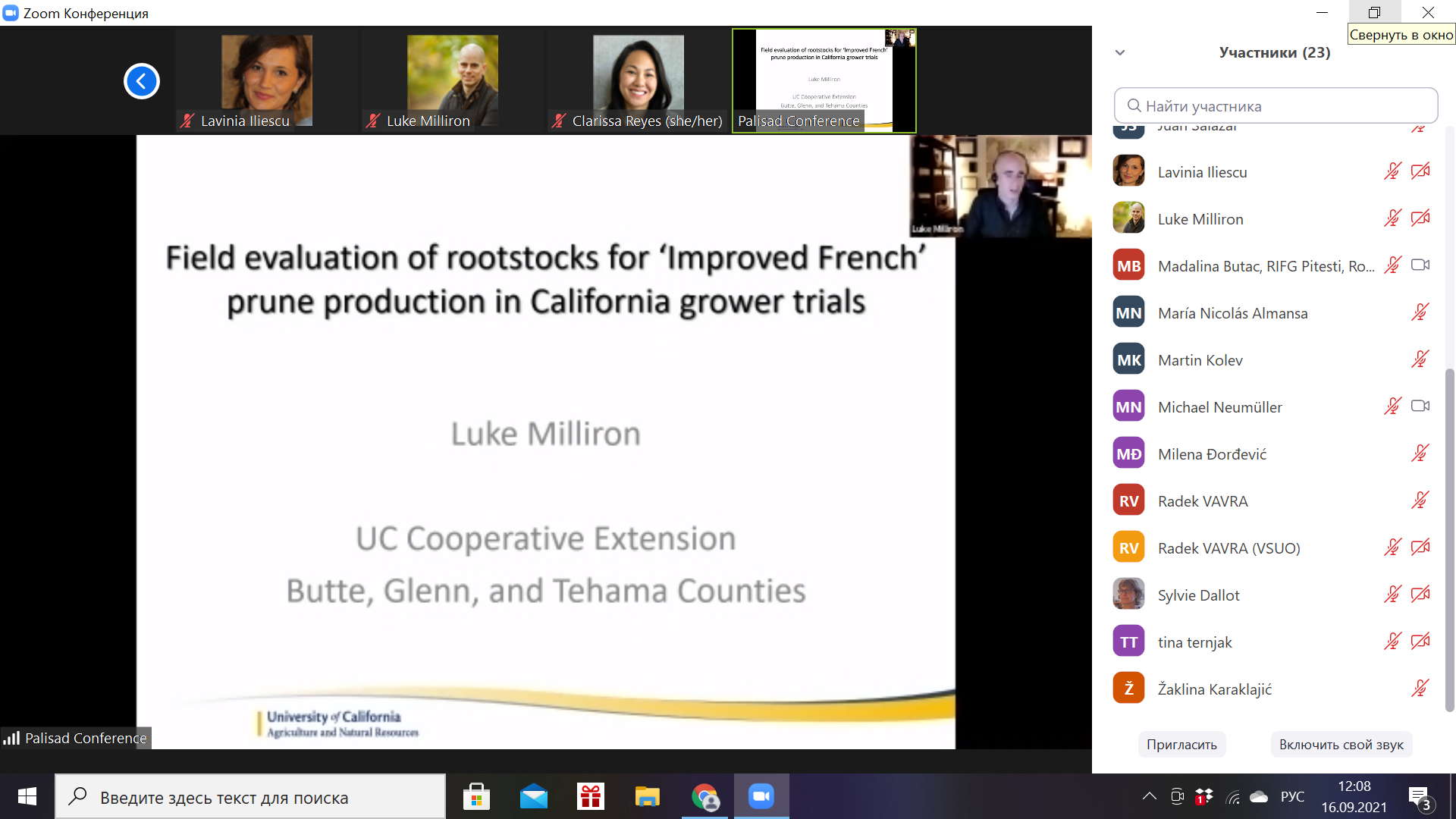Screen dimensions: 1456x819
Task: Show hidden system tray icons
Action: pos(1150,796)
